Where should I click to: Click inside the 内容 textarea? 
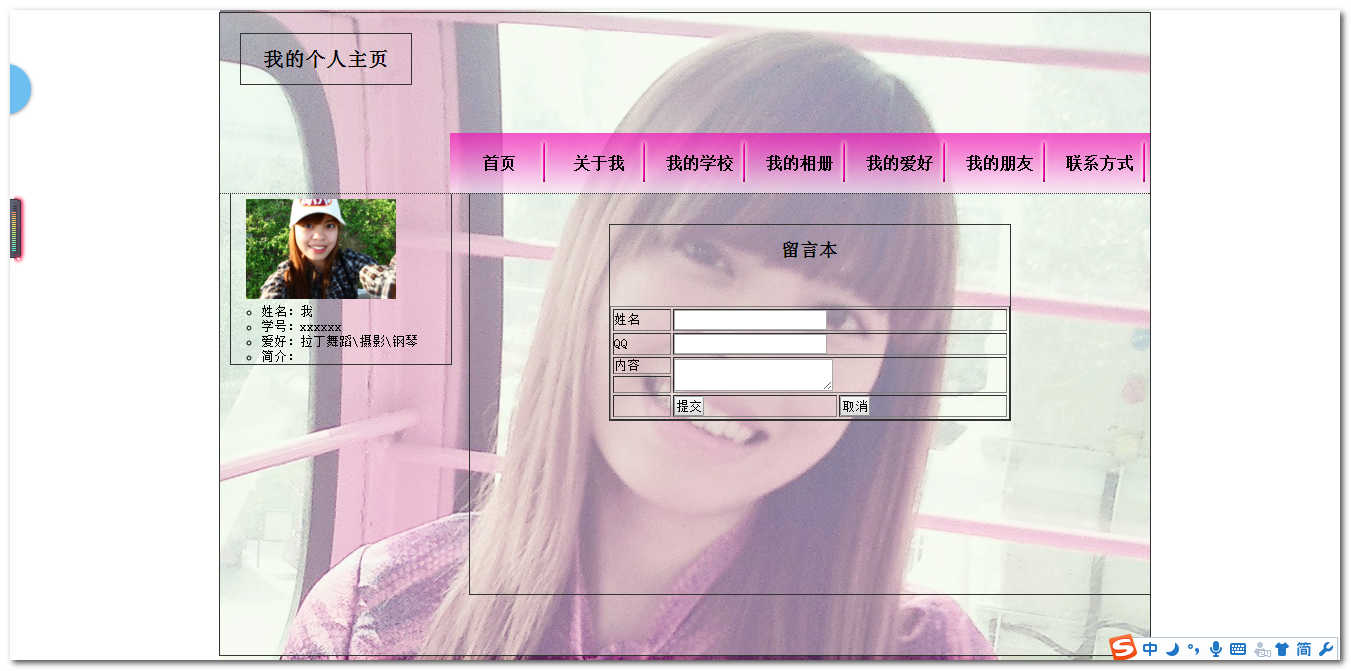(753, 375)
